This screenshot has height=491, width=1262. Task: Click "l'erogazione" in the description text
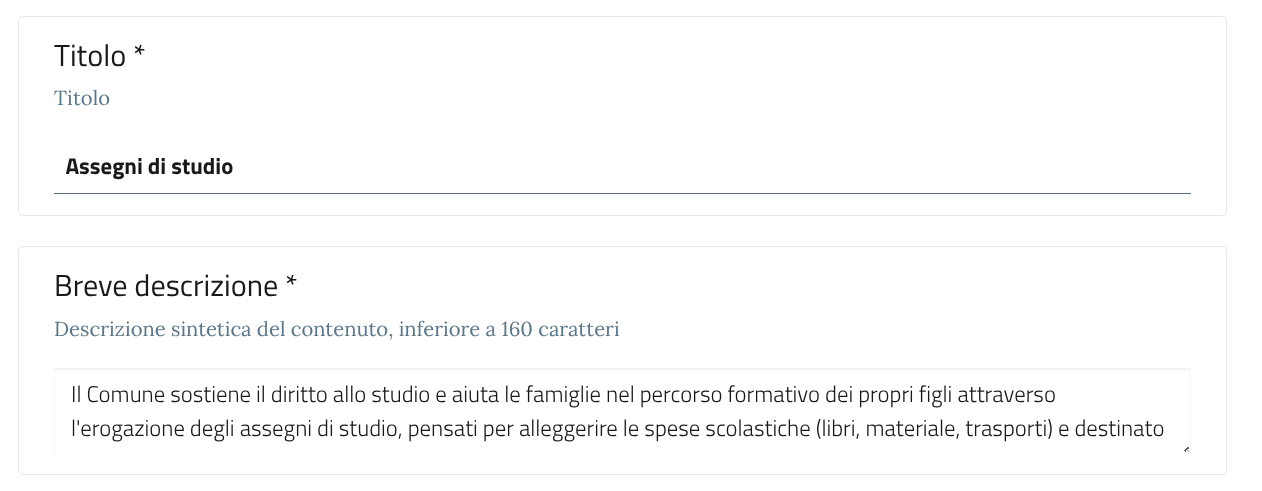(x=119, y=431)
